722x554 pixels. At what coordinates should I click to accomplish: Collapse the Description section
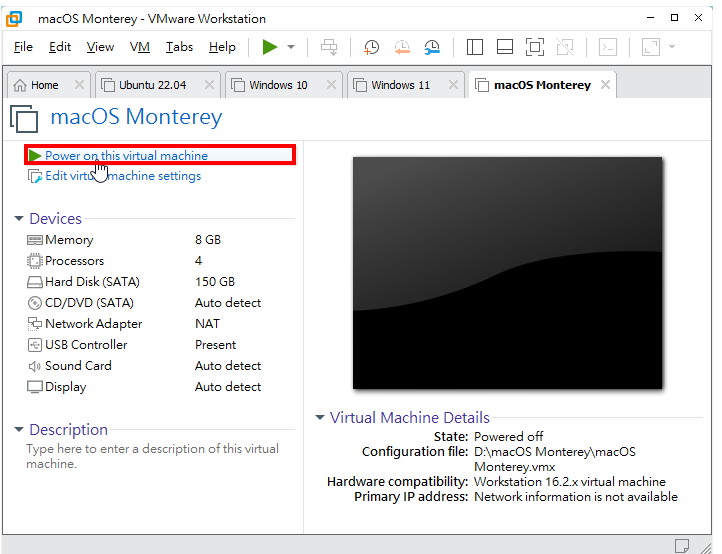click(x=18, y=430)
